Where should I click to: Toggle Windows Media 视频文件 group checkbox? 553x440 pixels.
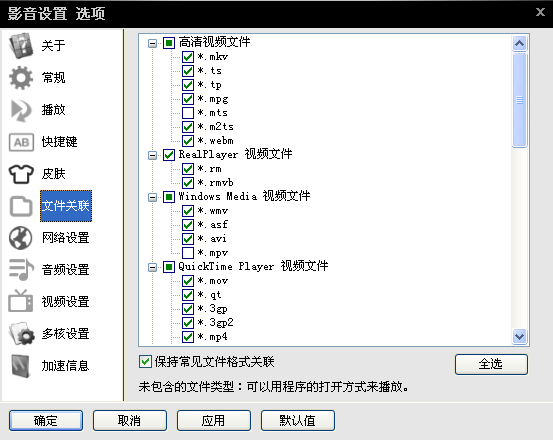169,197
